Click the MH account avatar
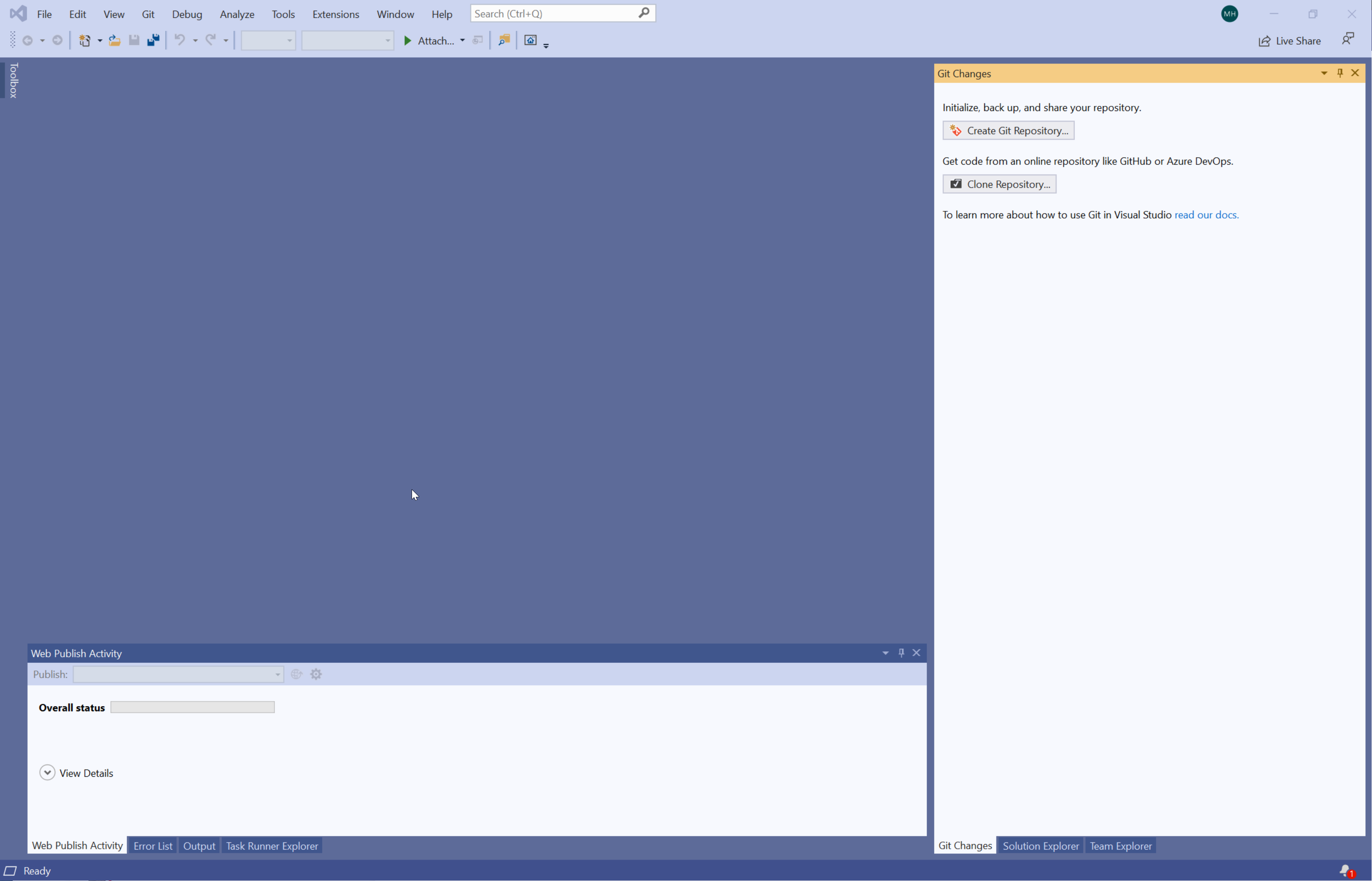Viewport: 1372px width, 881px height. coord(1230,14)
